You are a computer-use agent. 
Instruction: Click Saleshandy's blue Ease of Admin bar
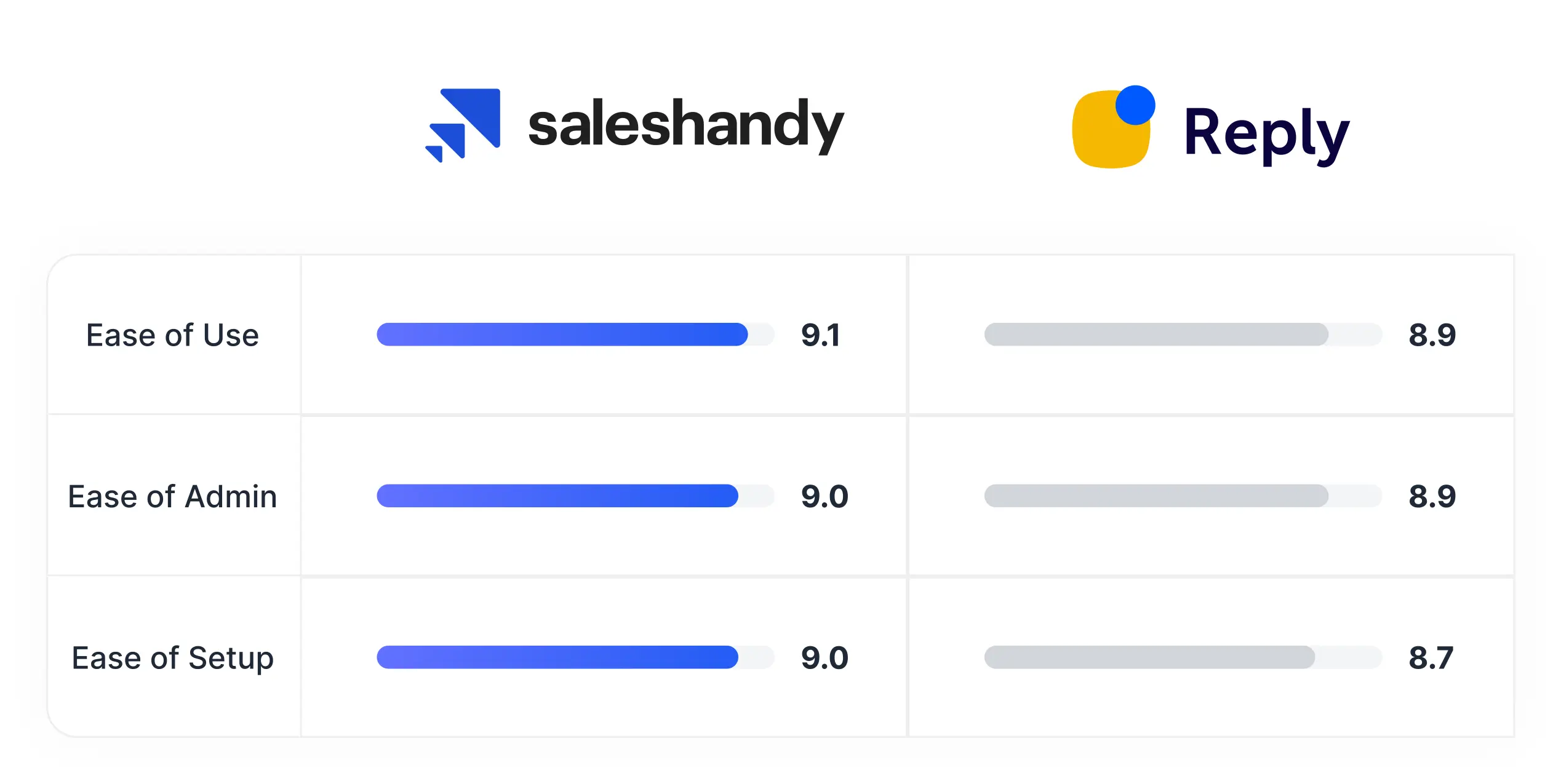tap(557, 496)
